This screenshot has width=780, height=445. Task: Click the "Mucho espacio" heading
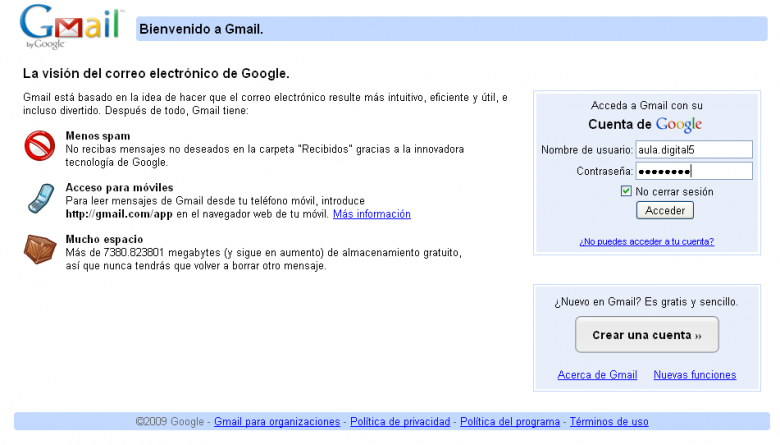click(x=104, y=239)
